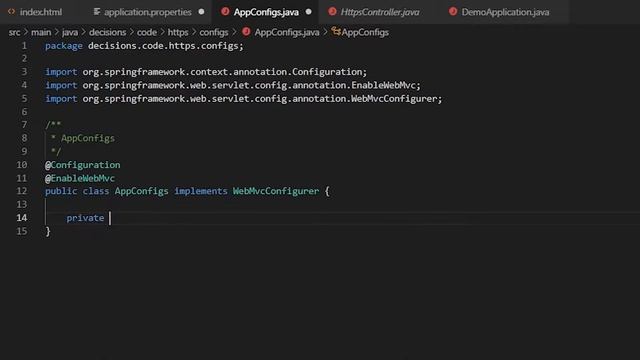Click the WebMvcConfigurer import on line 5

(x=262, y=99)
